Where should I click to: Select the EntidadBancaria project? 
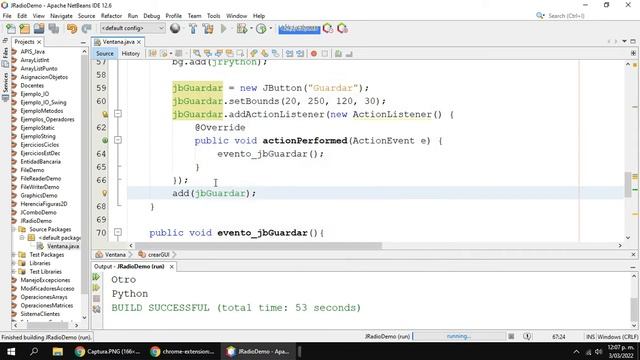coord(40,162)
